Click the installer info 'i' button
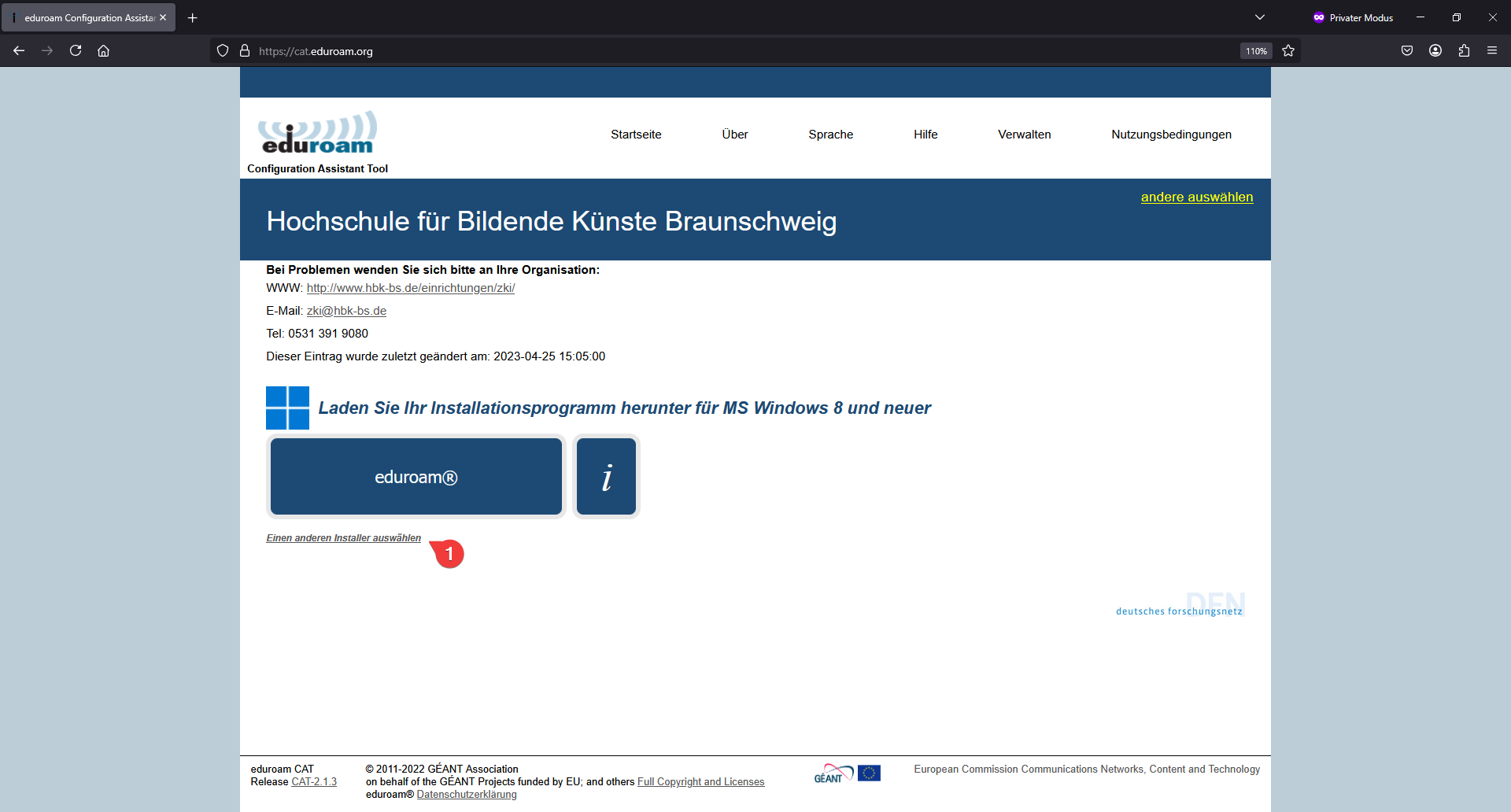1511x812 pixels. (x=606, y=477)
